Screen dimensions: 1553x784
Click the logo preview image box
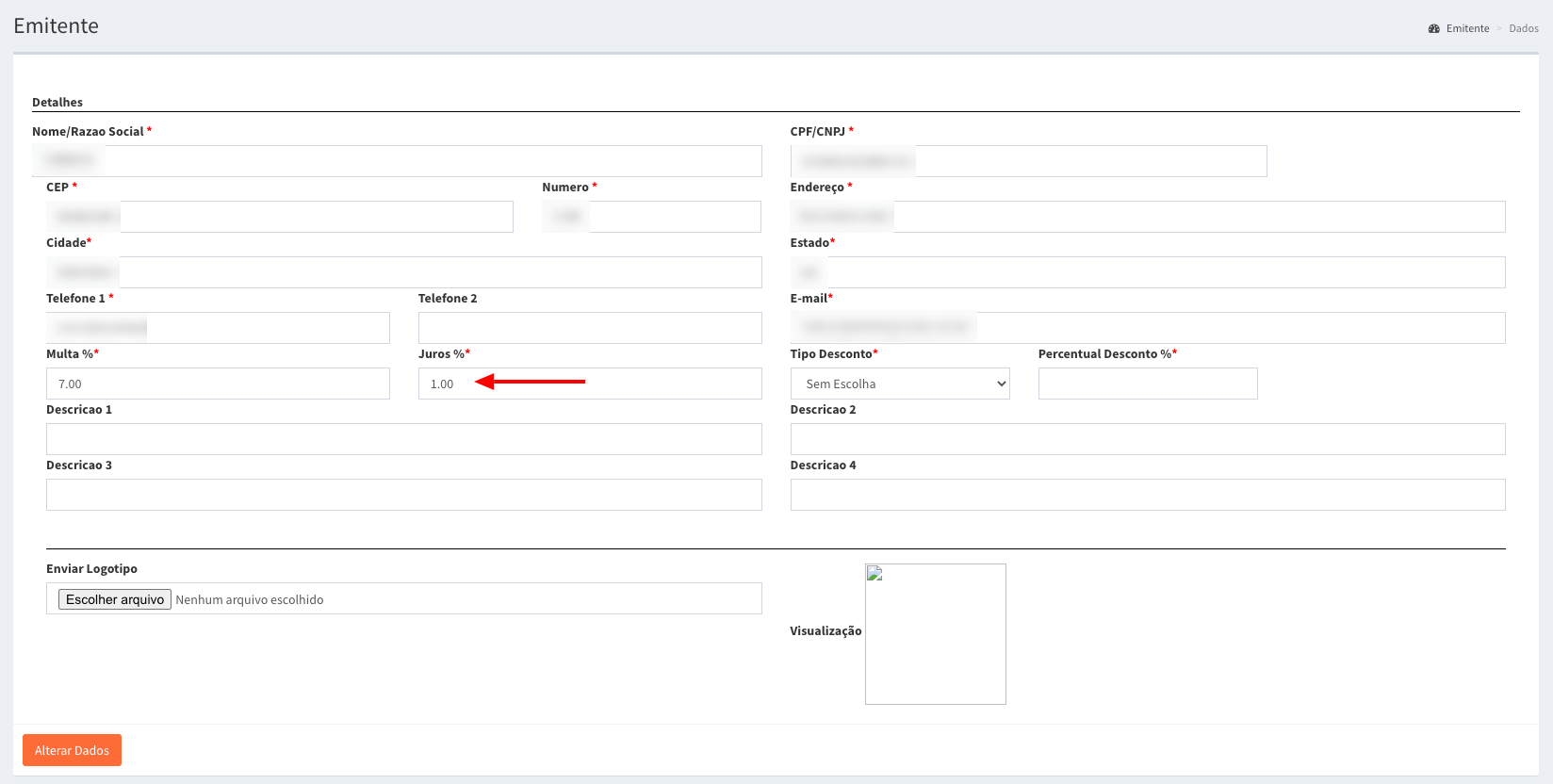coord(936,634)
